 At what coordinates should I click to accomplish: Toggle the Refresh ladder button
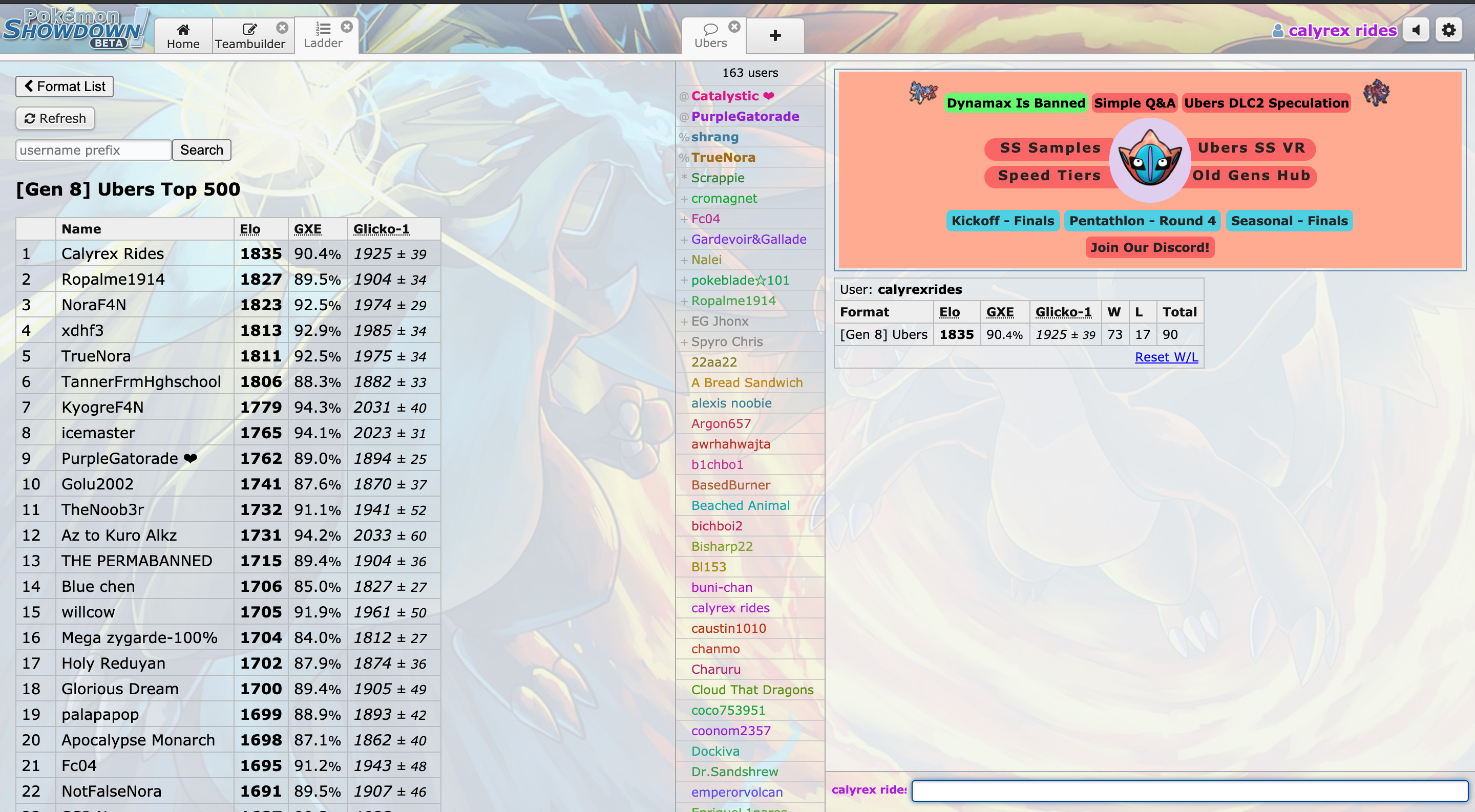[55, 119]
